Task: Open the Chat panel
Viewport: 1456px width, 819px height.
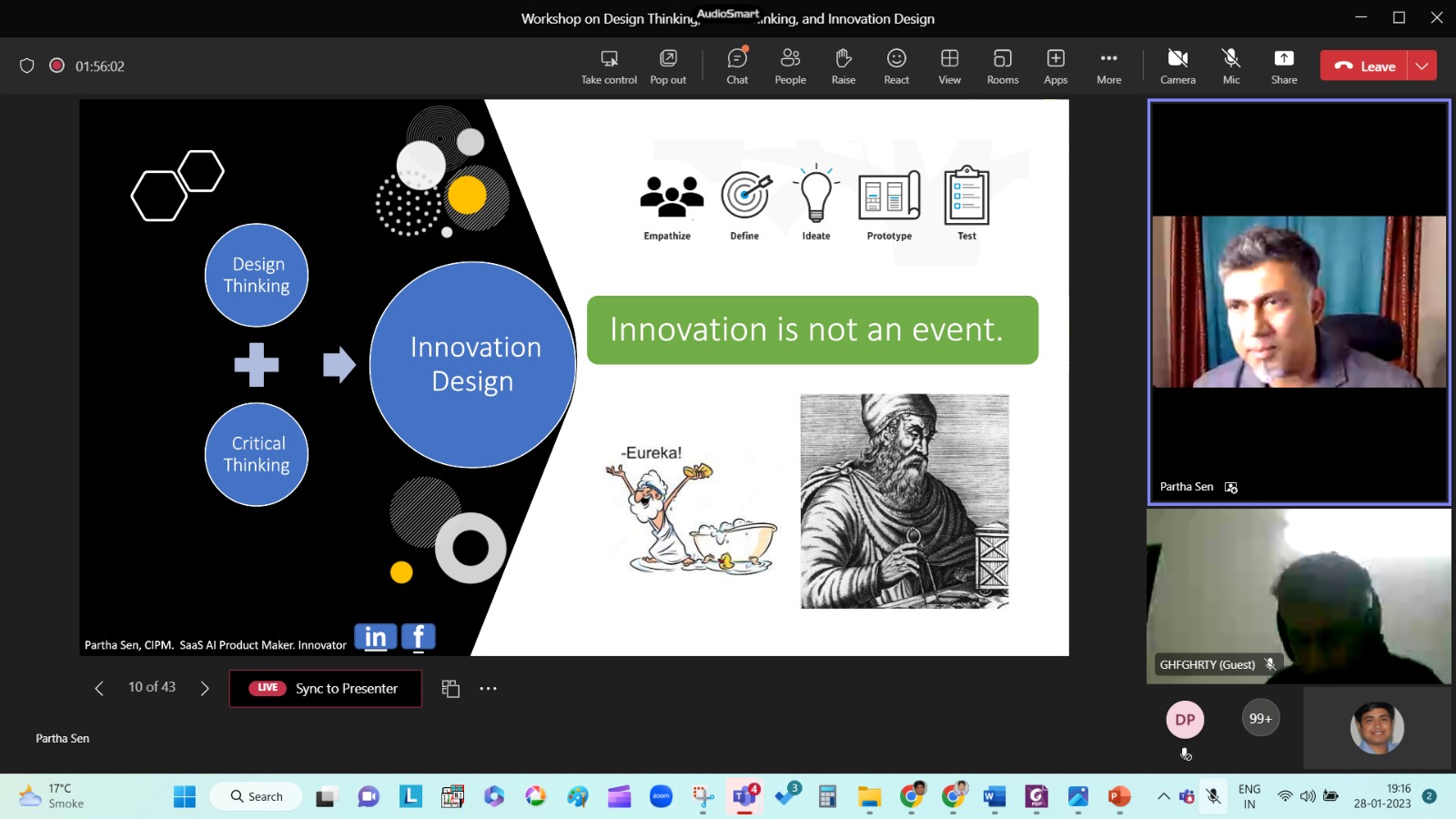Action: (737, 66)
